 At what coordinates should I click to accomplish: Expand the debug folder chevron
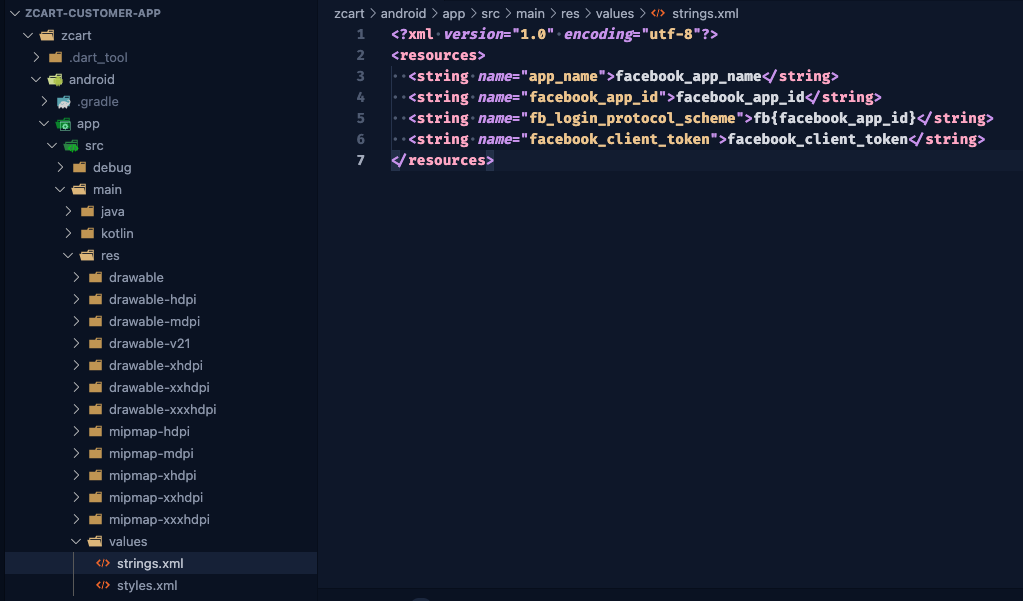point(61,168)
